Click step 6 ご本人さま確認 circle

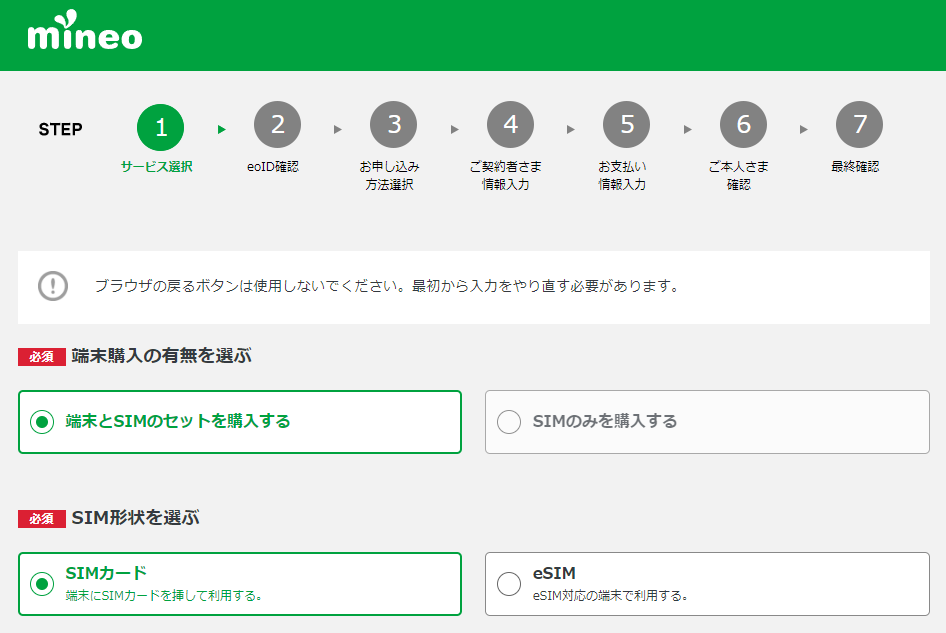click(x=743, y=124)
